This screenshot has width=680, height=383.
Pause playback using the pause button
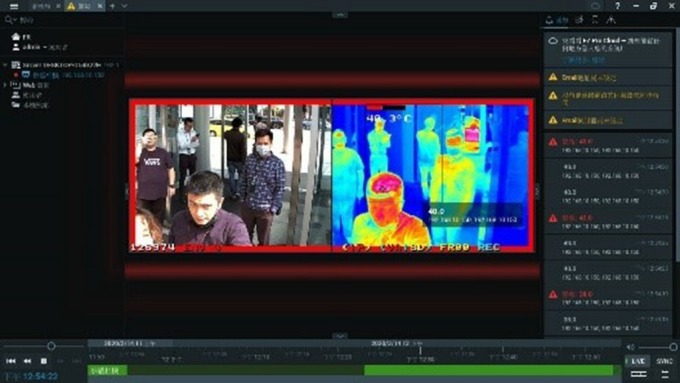point(44,361)
